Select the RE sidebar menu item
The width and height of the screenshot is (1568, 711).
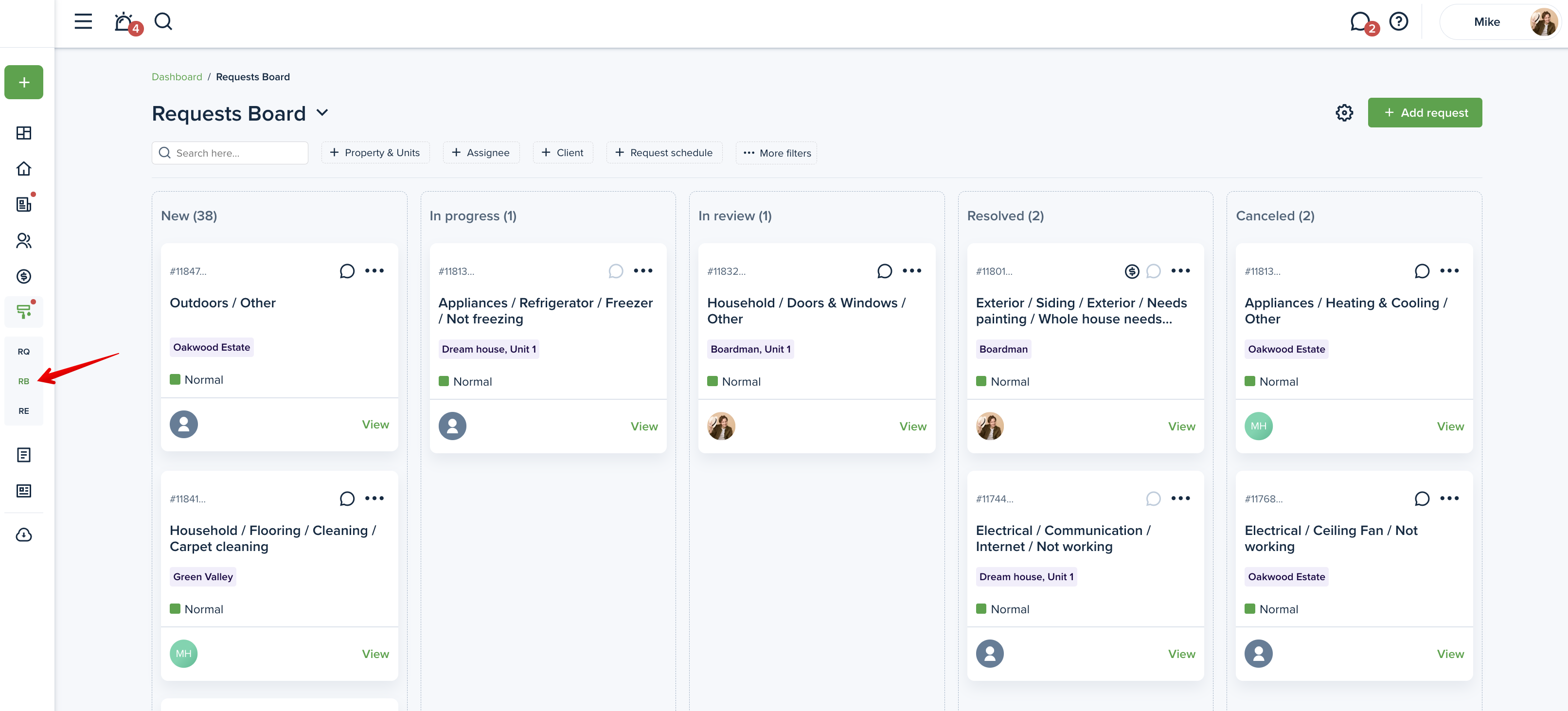tap(24, 411)
